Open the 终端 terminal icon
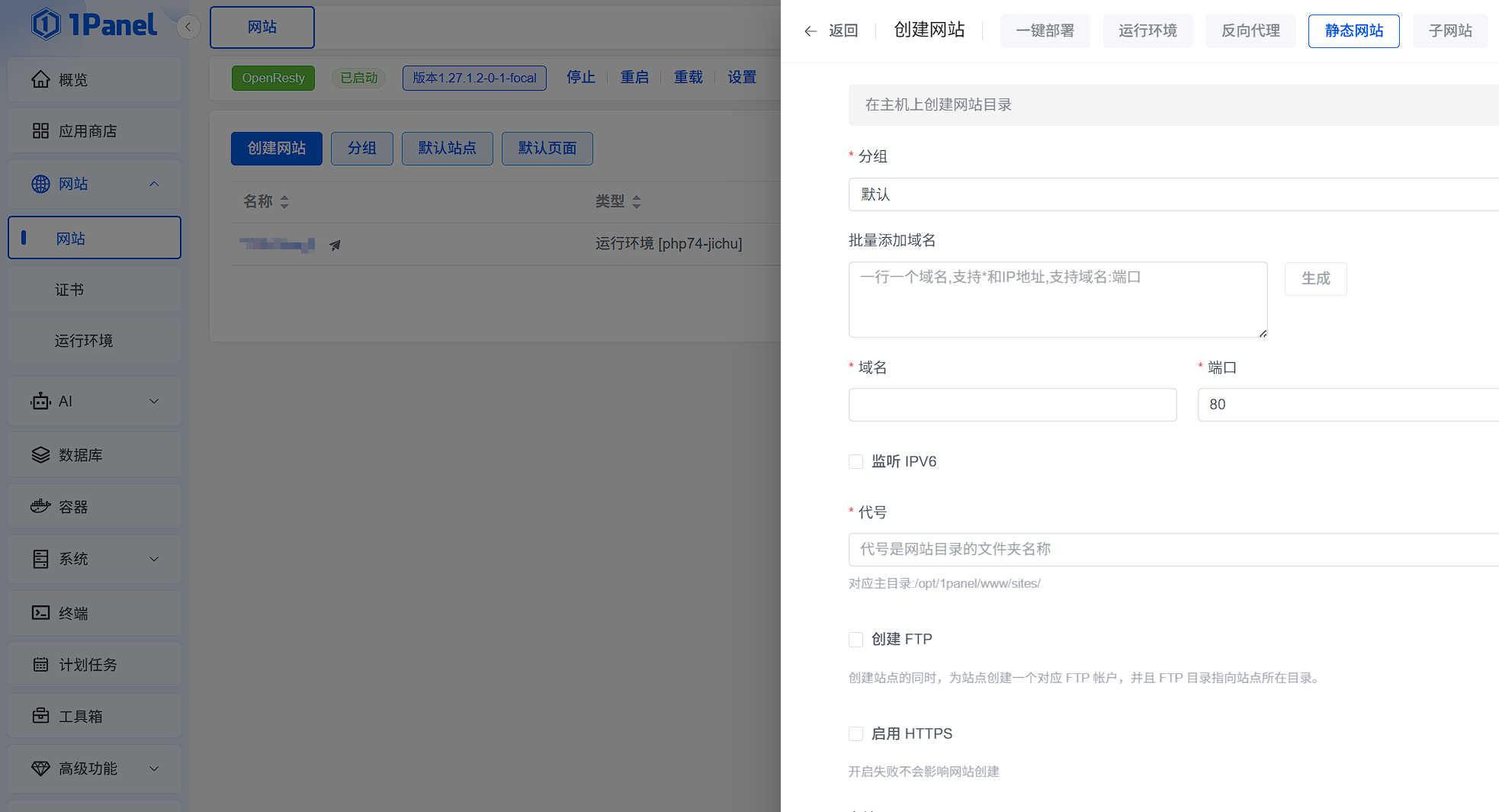The height and width of the screenshot is (812, 1499). 40,613
